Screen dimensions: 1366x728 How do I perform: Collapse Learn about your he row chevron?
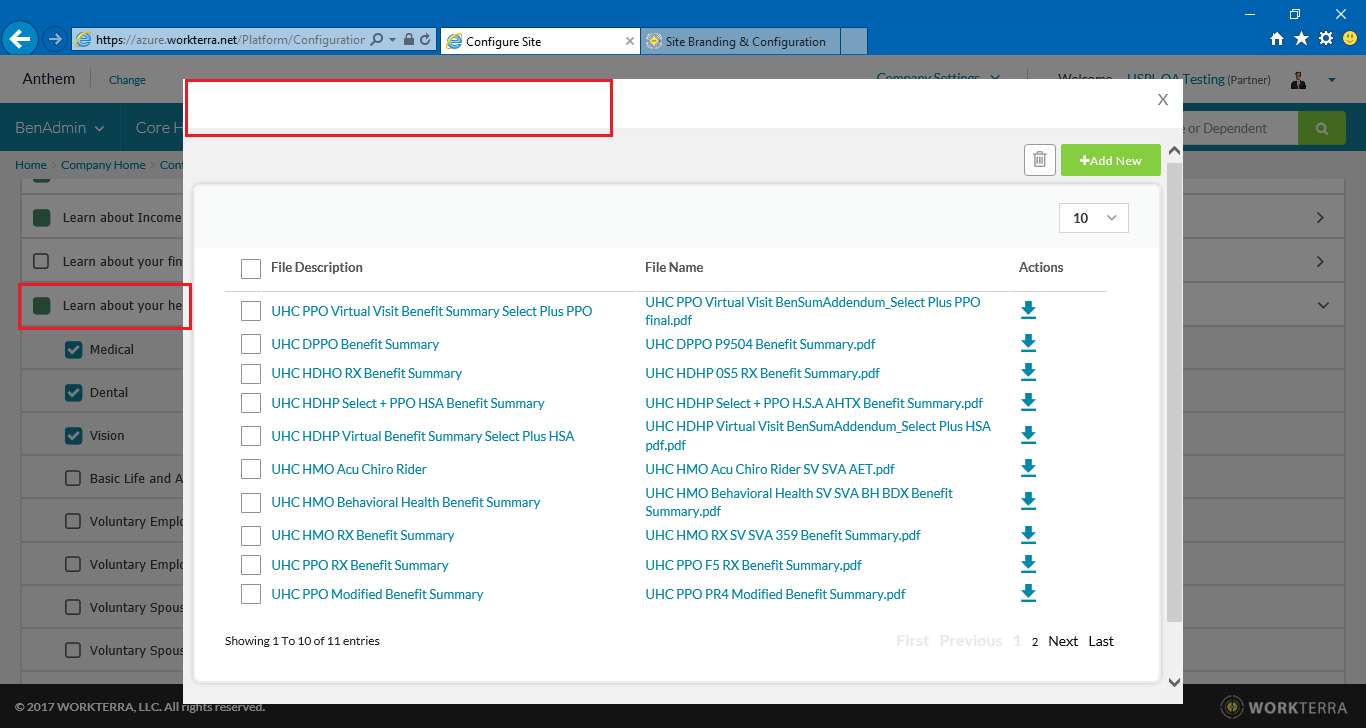tap(1323, 305)
